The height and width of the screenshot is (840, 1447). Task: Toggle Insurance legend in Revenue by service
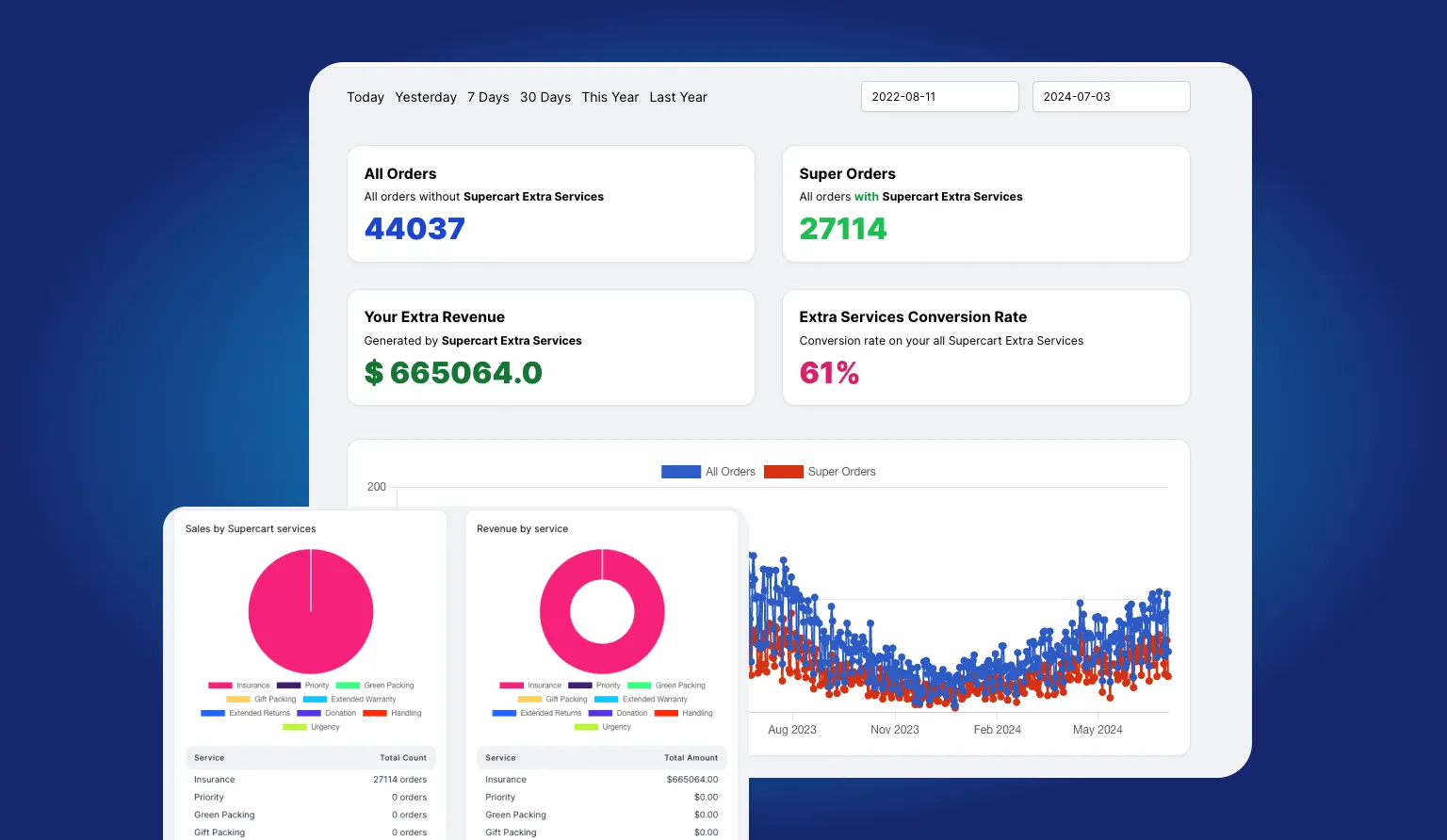point(530,686)
